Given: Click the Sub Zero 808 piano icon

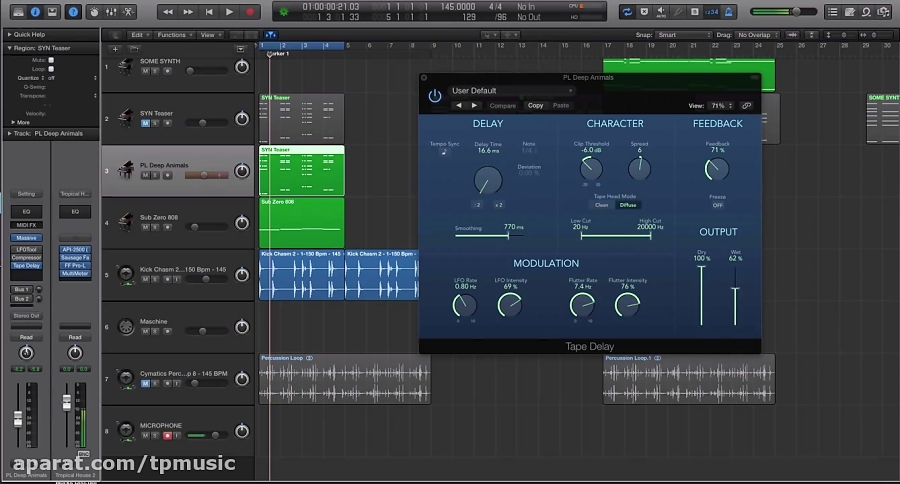Looking at the screenshot, I should pos(126,222).
